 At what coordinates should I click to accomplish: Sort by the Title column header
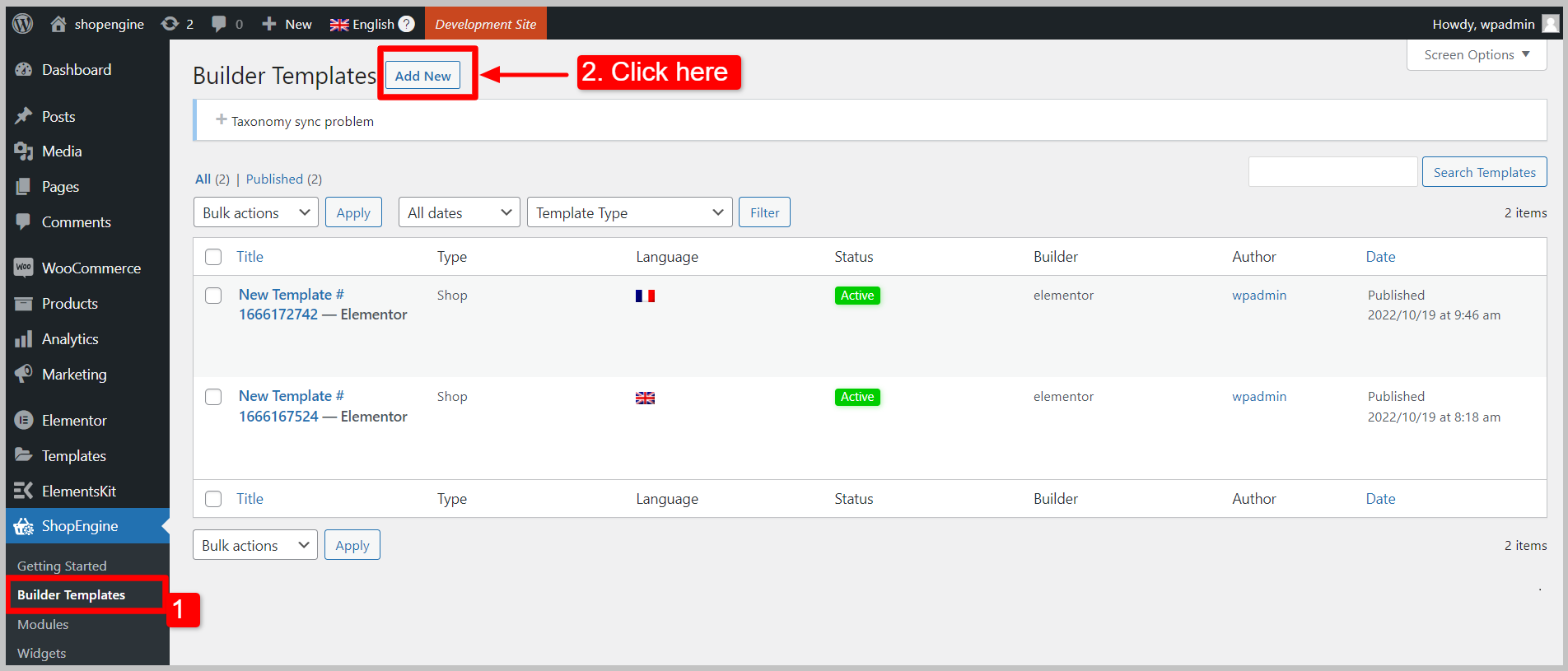(x=250, y=257)
